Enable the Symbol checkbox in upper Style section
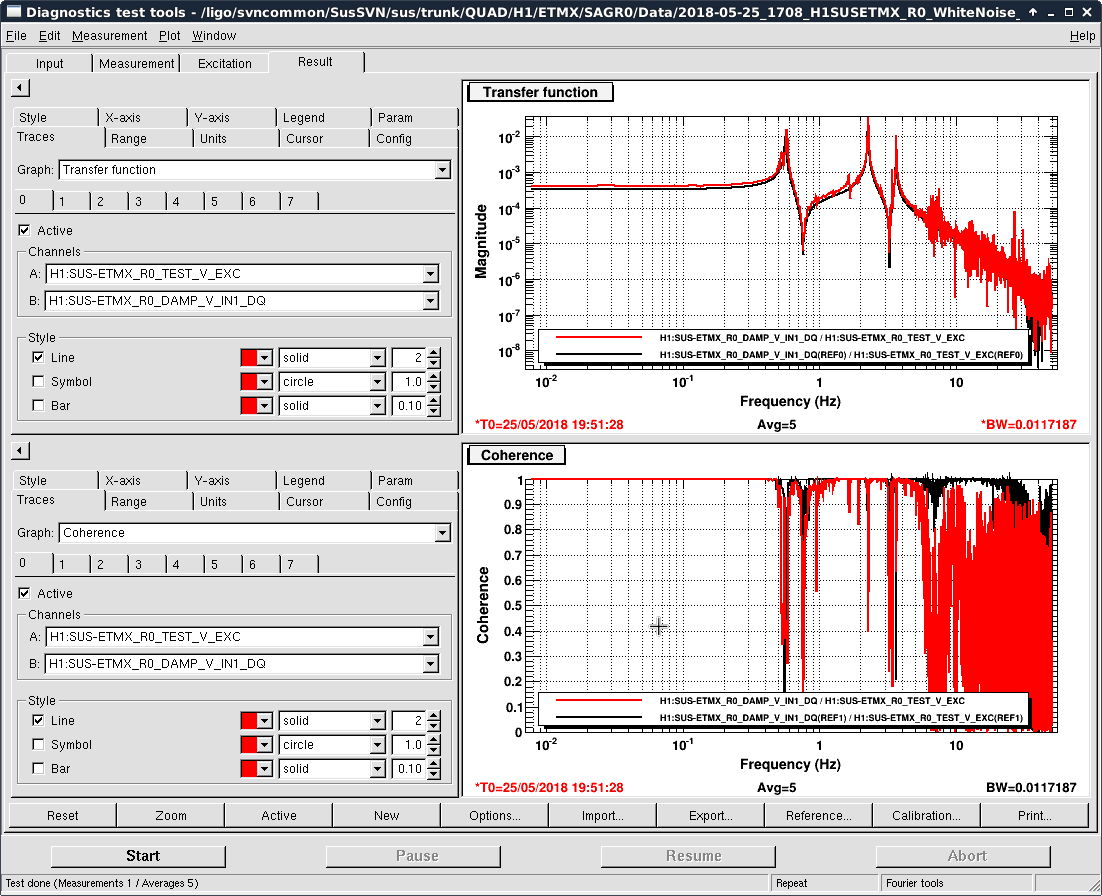 click(x=38, y=382)
